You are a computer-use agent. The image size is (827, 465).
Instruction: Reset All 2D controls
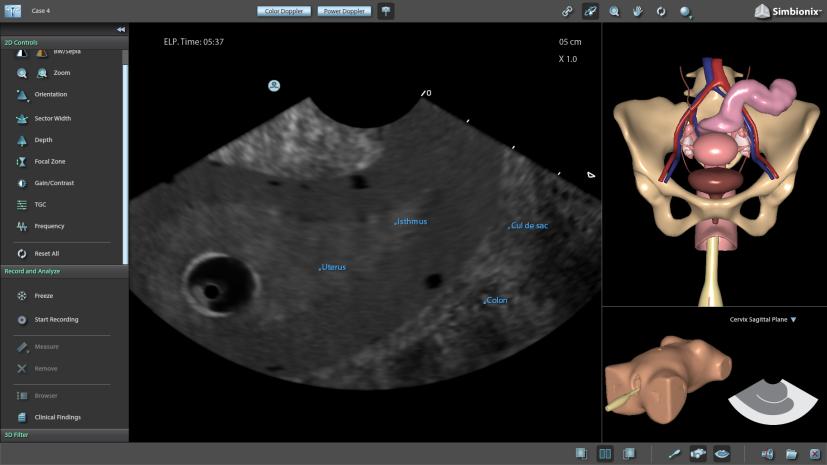coord(46,254)
